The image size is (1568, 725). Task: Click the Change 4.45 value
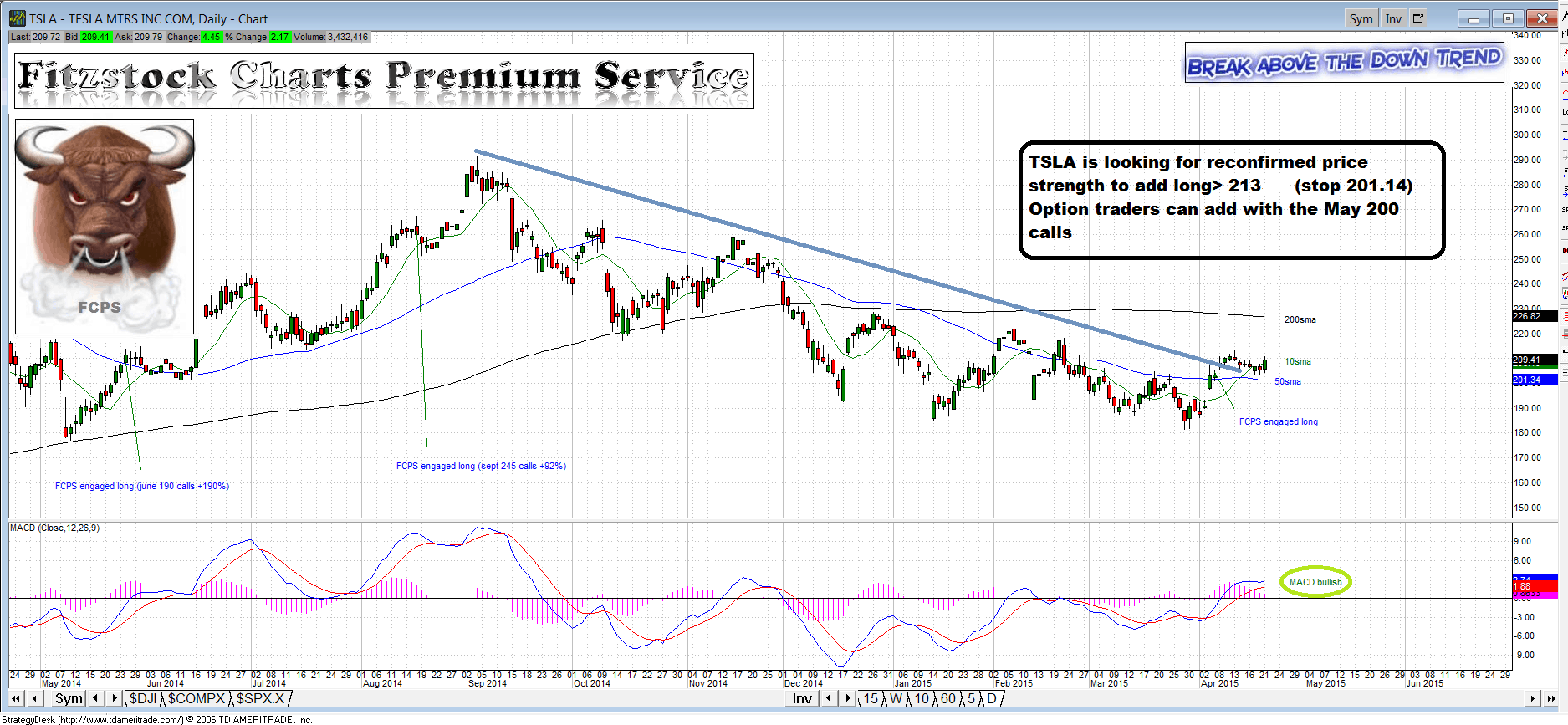[x=211, y=37]
